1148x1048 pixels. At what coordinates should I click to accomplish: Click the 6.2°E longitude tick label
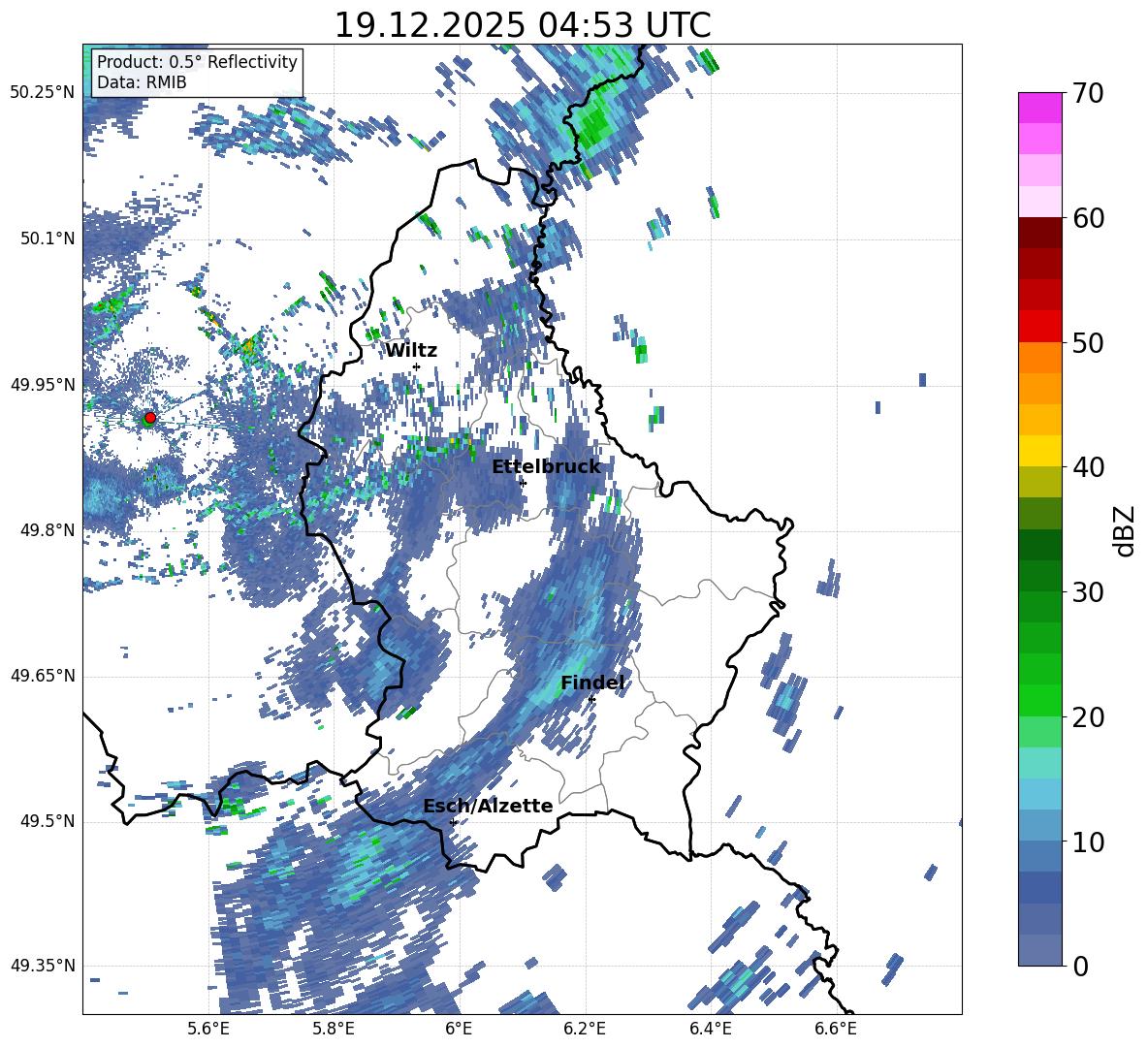tap(585, 1029)
